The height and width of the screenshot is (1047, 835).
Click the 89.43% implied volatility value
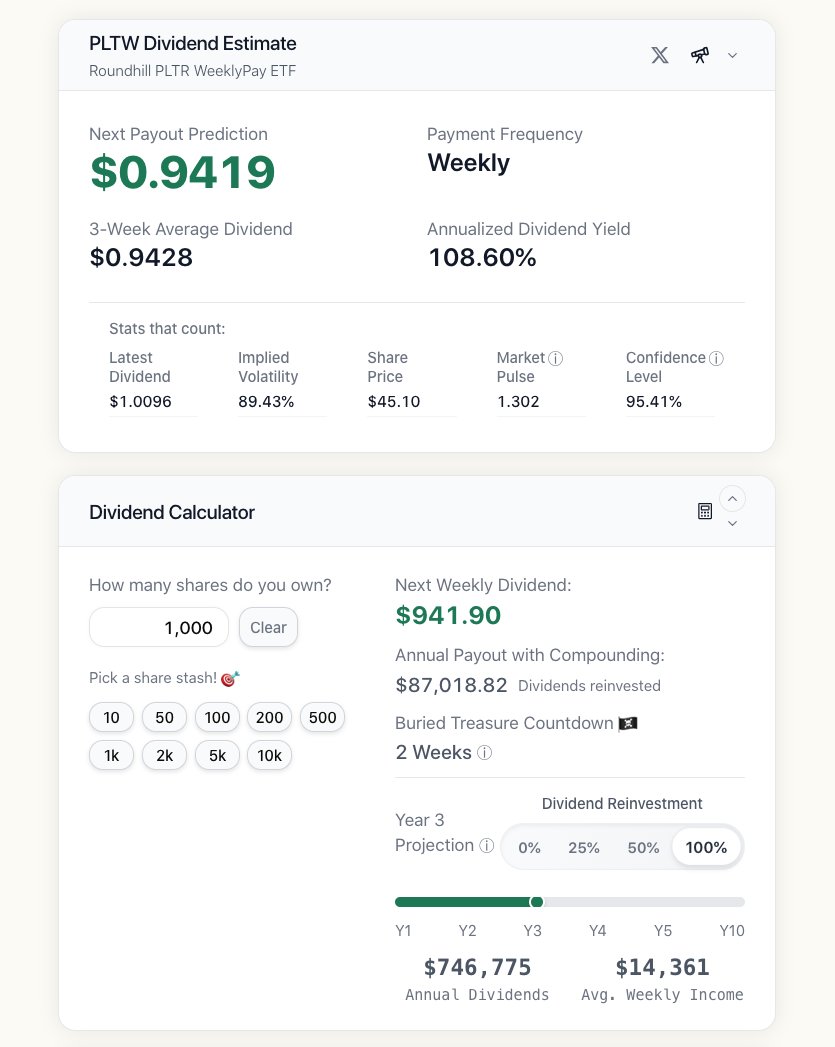click(266, 401)
